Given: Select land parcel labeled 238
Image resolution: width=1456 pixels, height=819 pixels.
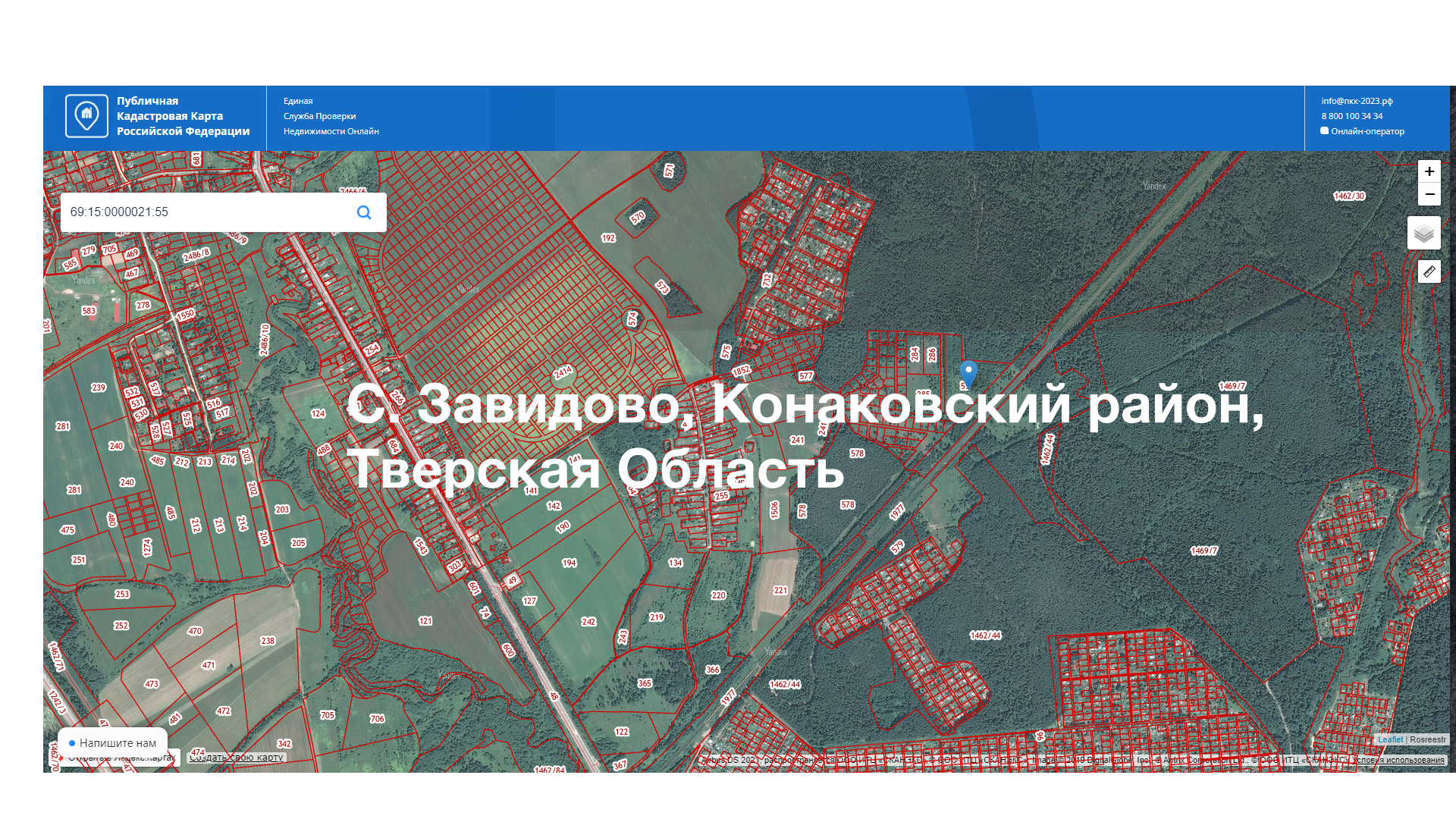Looking at the screenshot, I should tap(268, 641).
